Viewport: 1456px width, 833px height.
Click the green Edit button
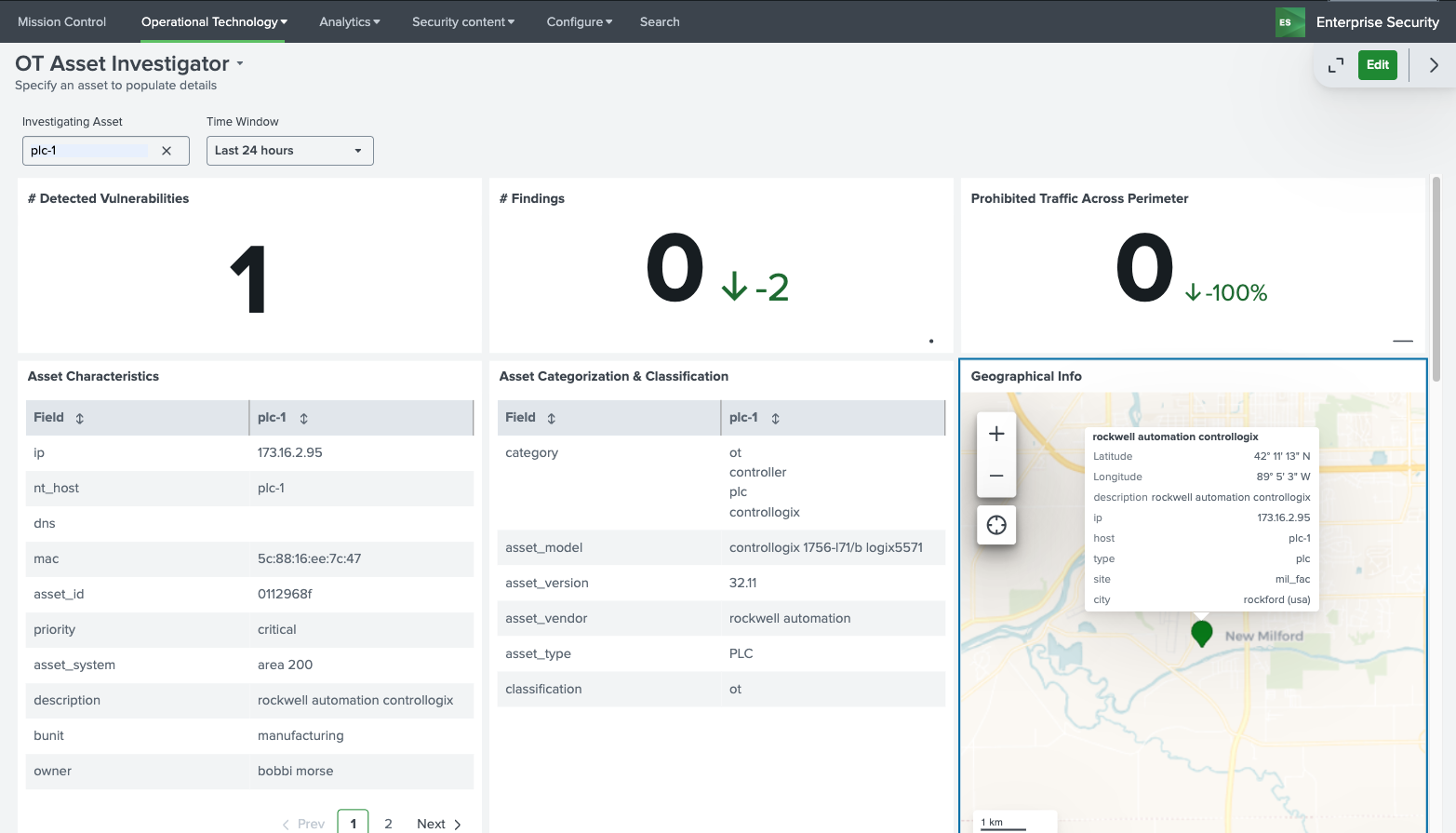click(x=1377, y=65)
